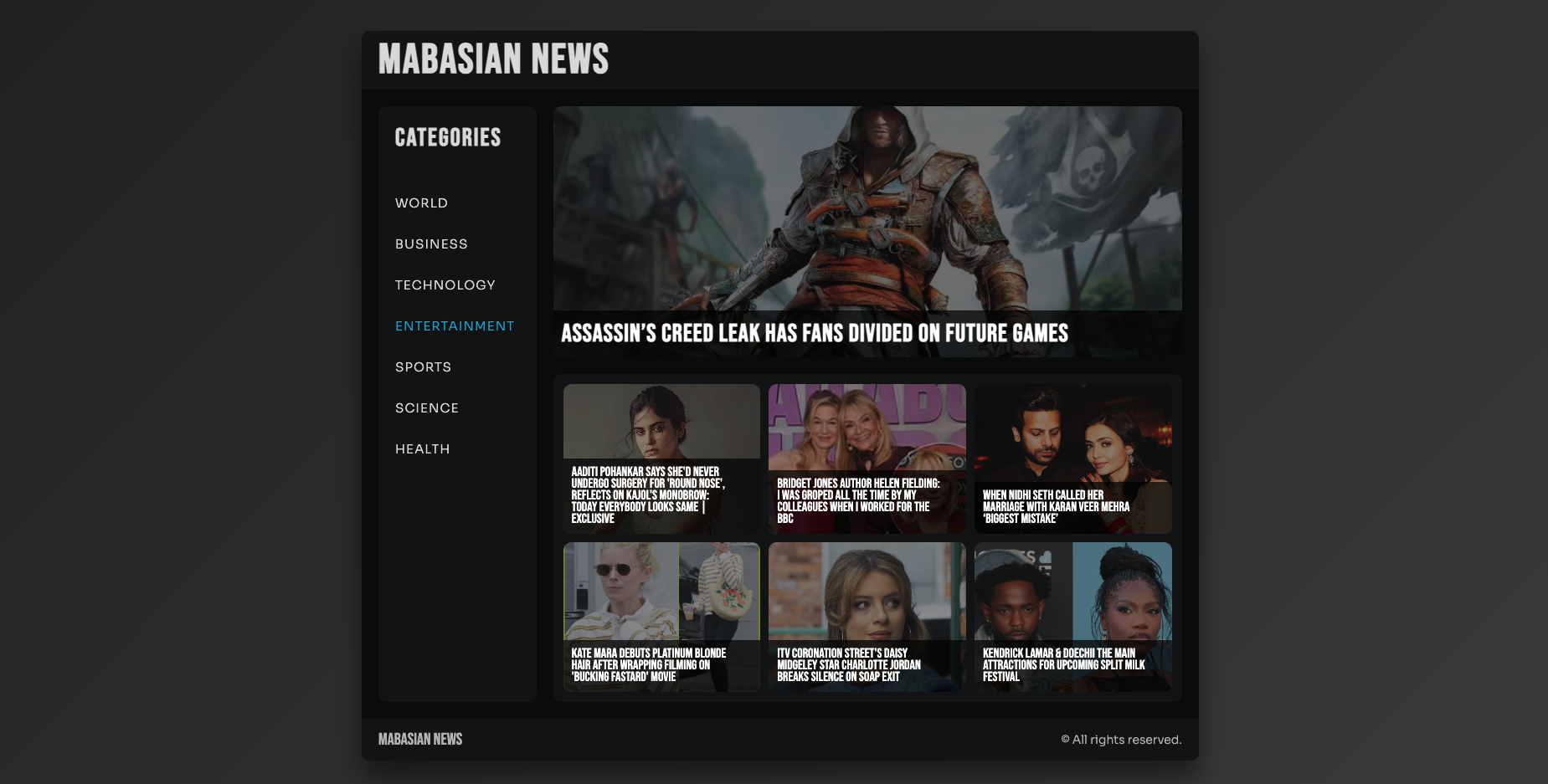
Task: Select the highlighted Entertainment category
Action: [455, 326]
